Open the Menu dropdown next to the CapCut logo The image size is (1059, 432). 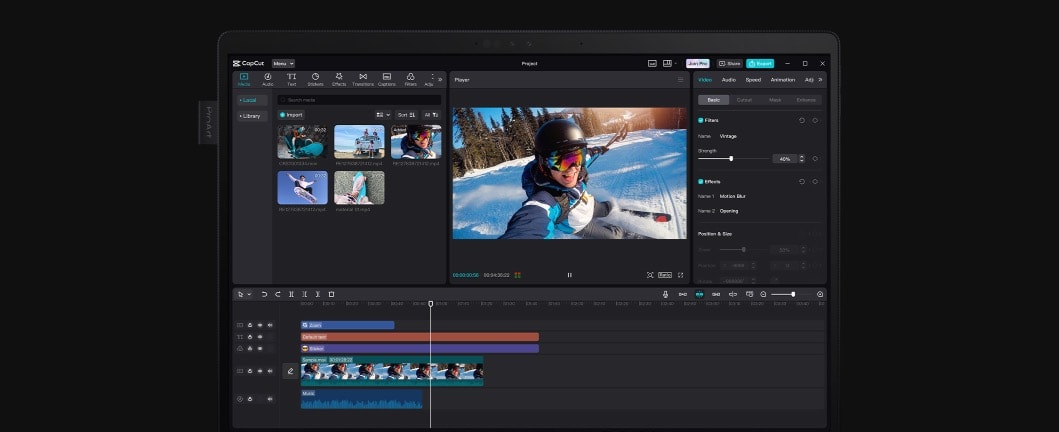(x=283, y=63)
